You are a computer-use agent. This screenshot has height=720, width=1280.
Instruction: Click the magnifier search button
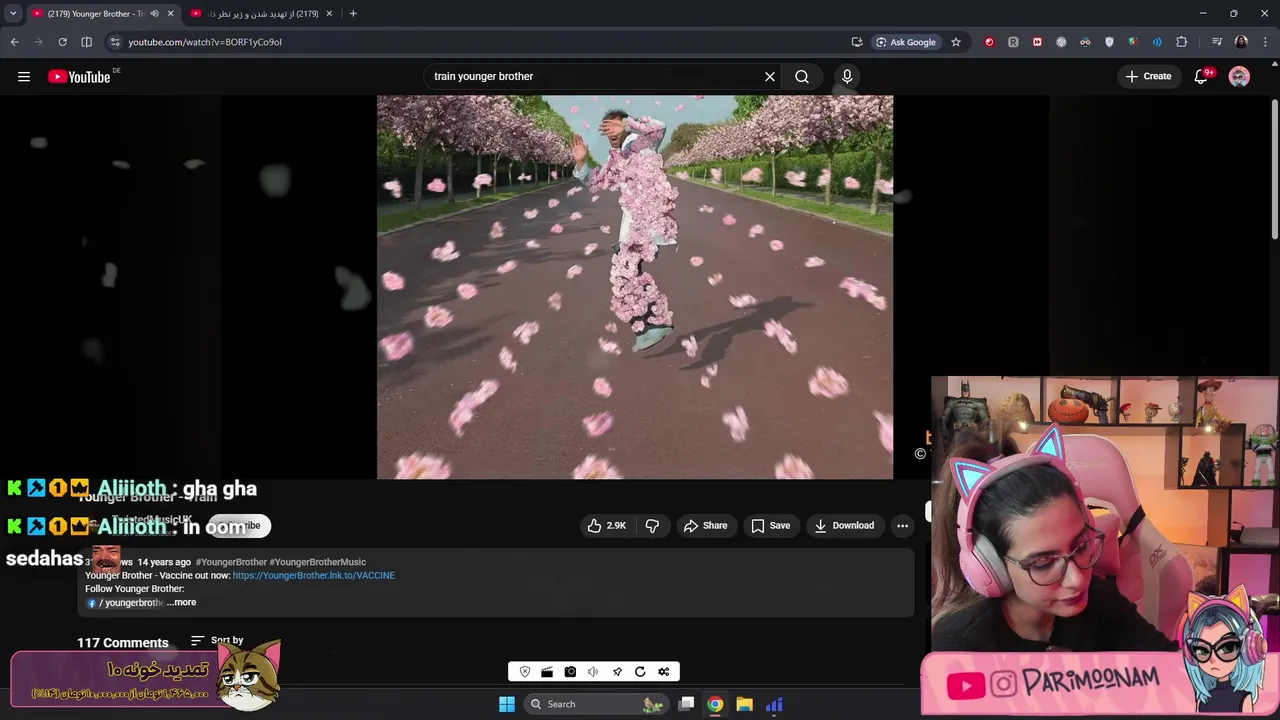click(802, 76)
